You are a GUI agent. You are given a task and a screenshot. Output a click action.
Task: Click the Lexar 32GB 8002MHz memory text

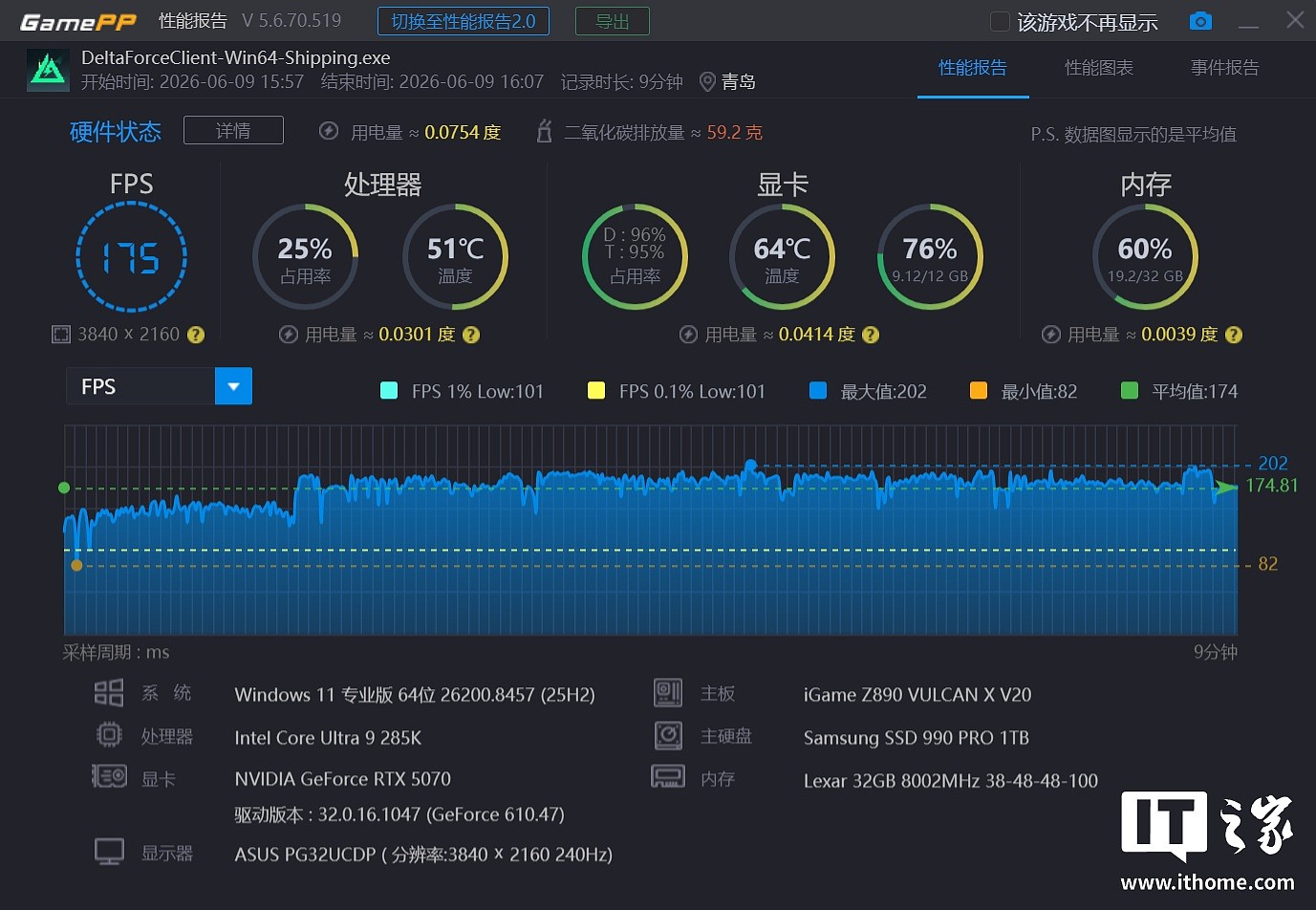point(951,781)
